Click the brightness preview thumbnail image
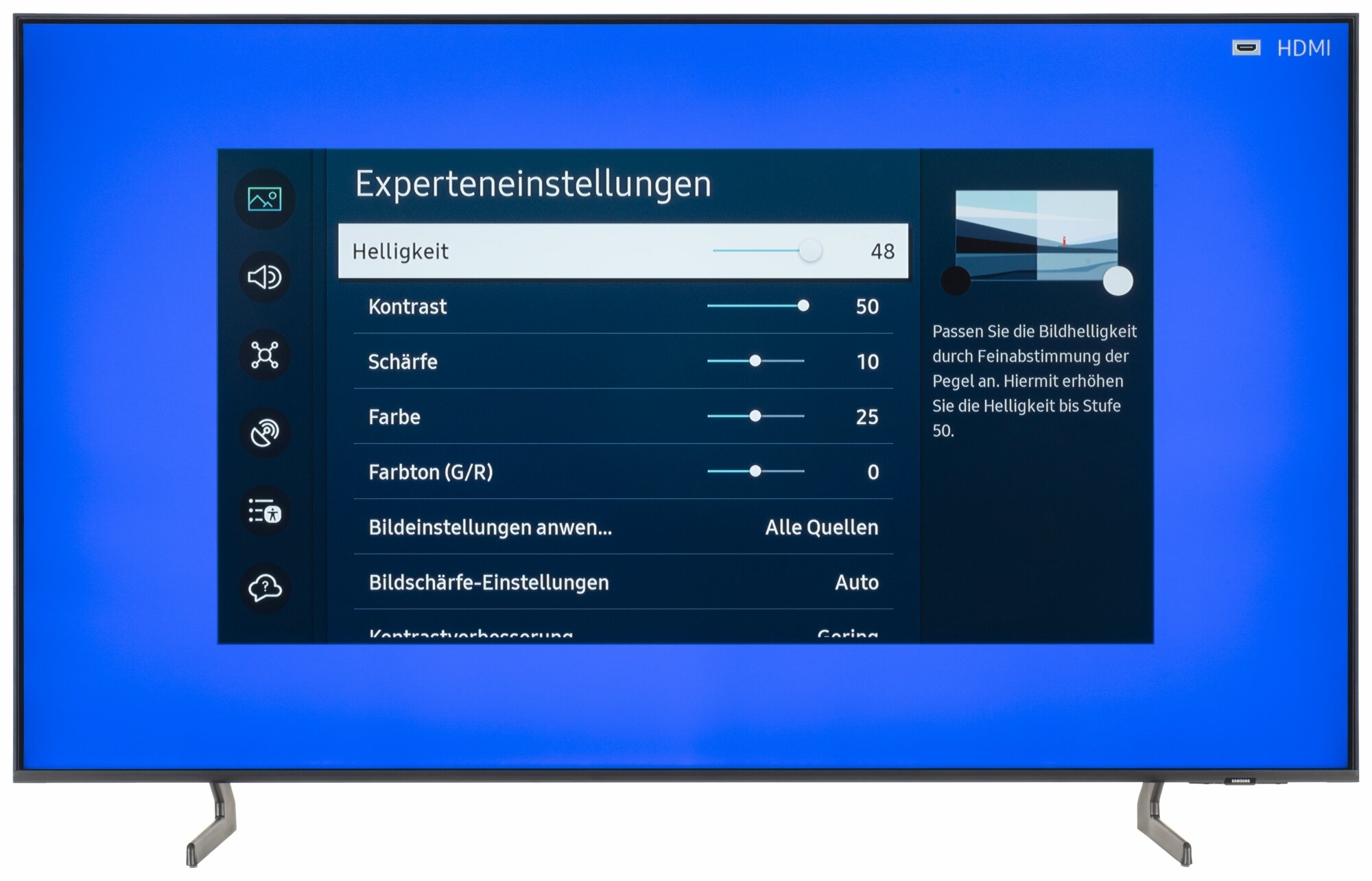The image size is (1372, 881). coord(1036,235)
